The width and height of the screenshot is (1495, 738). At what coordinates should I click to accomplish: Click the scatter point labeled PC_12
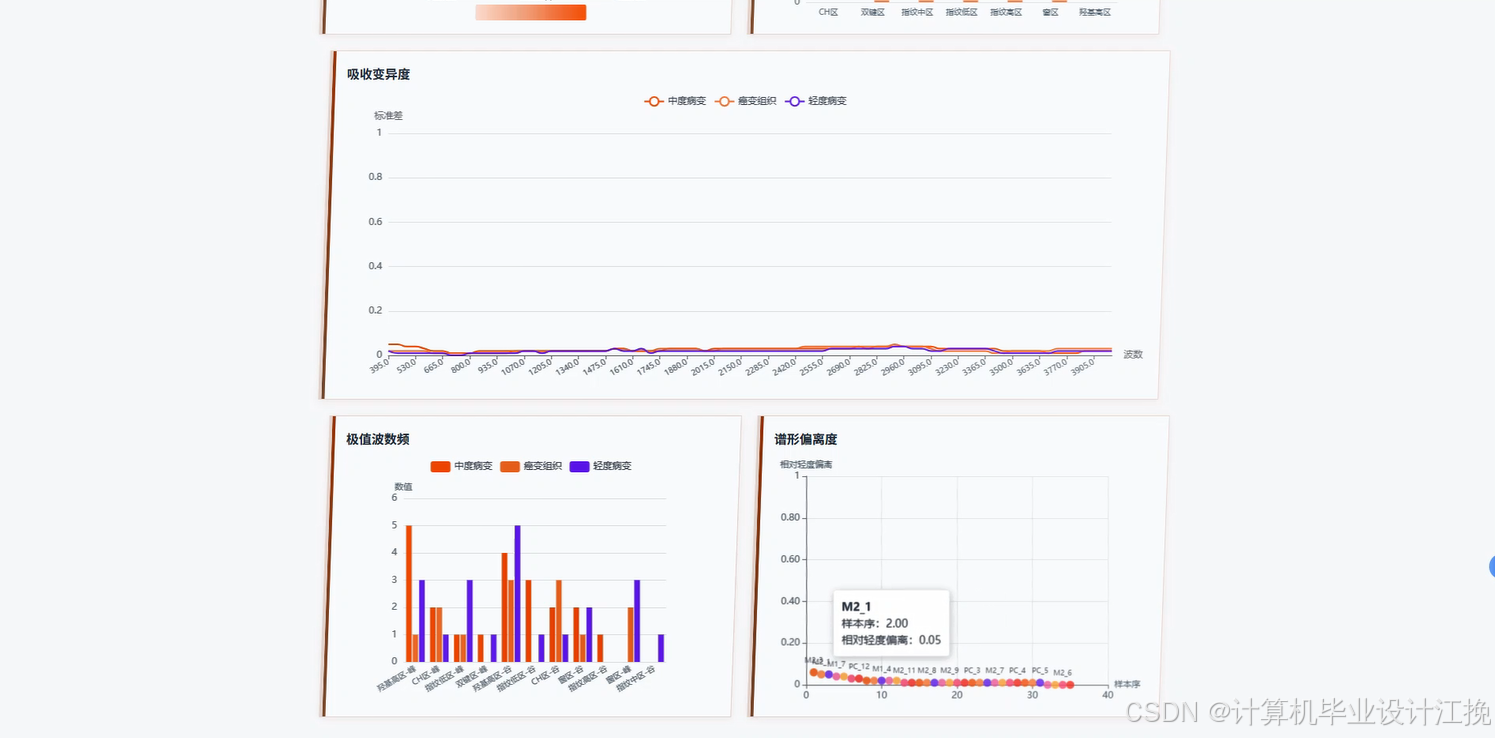pyautogui.click(x=859, y=679)
